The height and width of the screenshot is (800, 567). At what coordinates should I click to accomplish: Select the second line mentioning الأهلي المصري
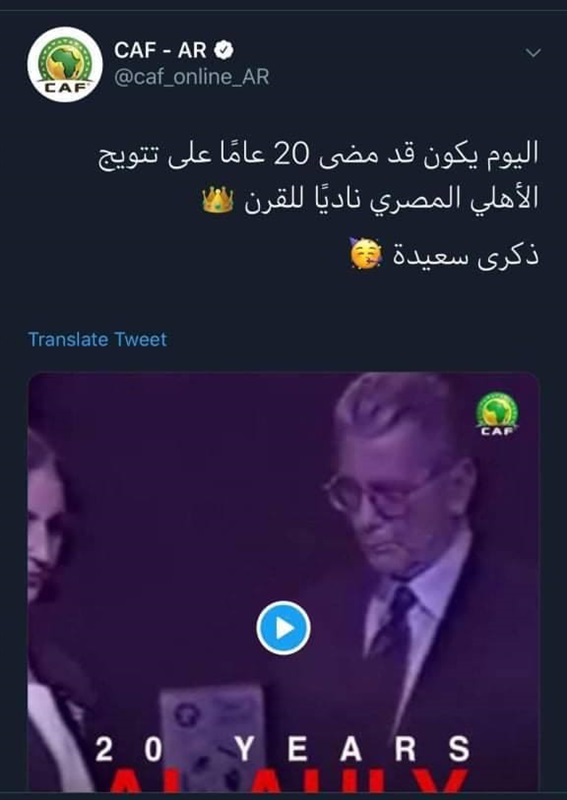pos(371,201)
